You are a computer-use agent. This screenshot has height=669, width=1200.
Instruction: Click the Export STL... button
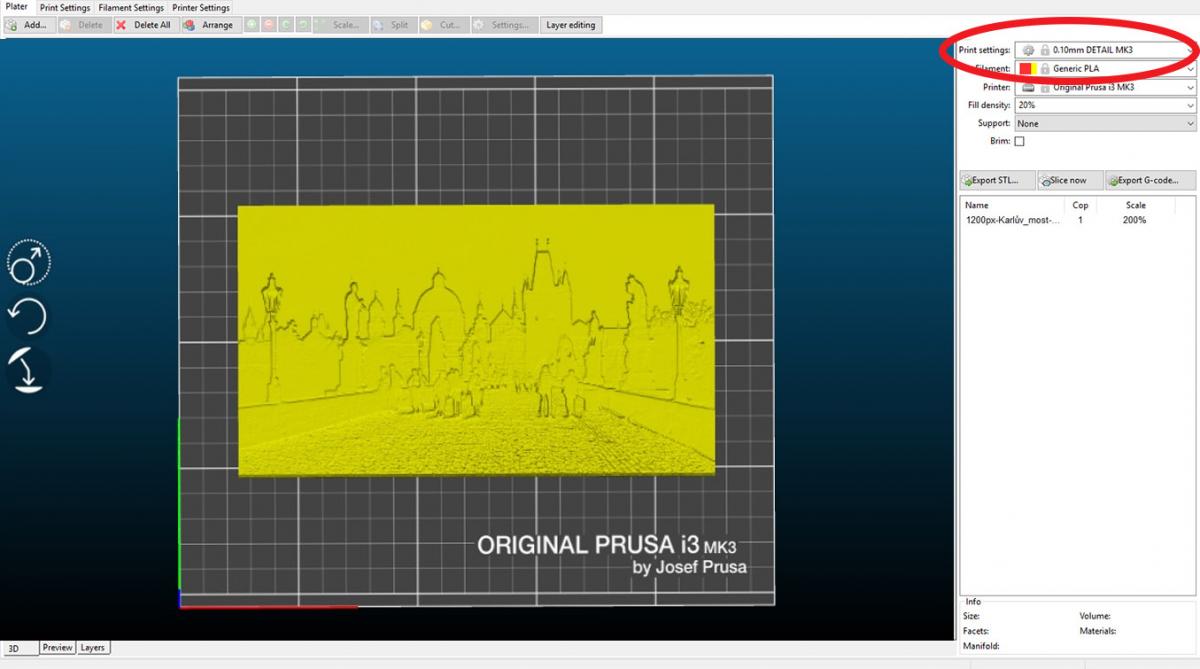pyautogui.click(x=997, y=180)
